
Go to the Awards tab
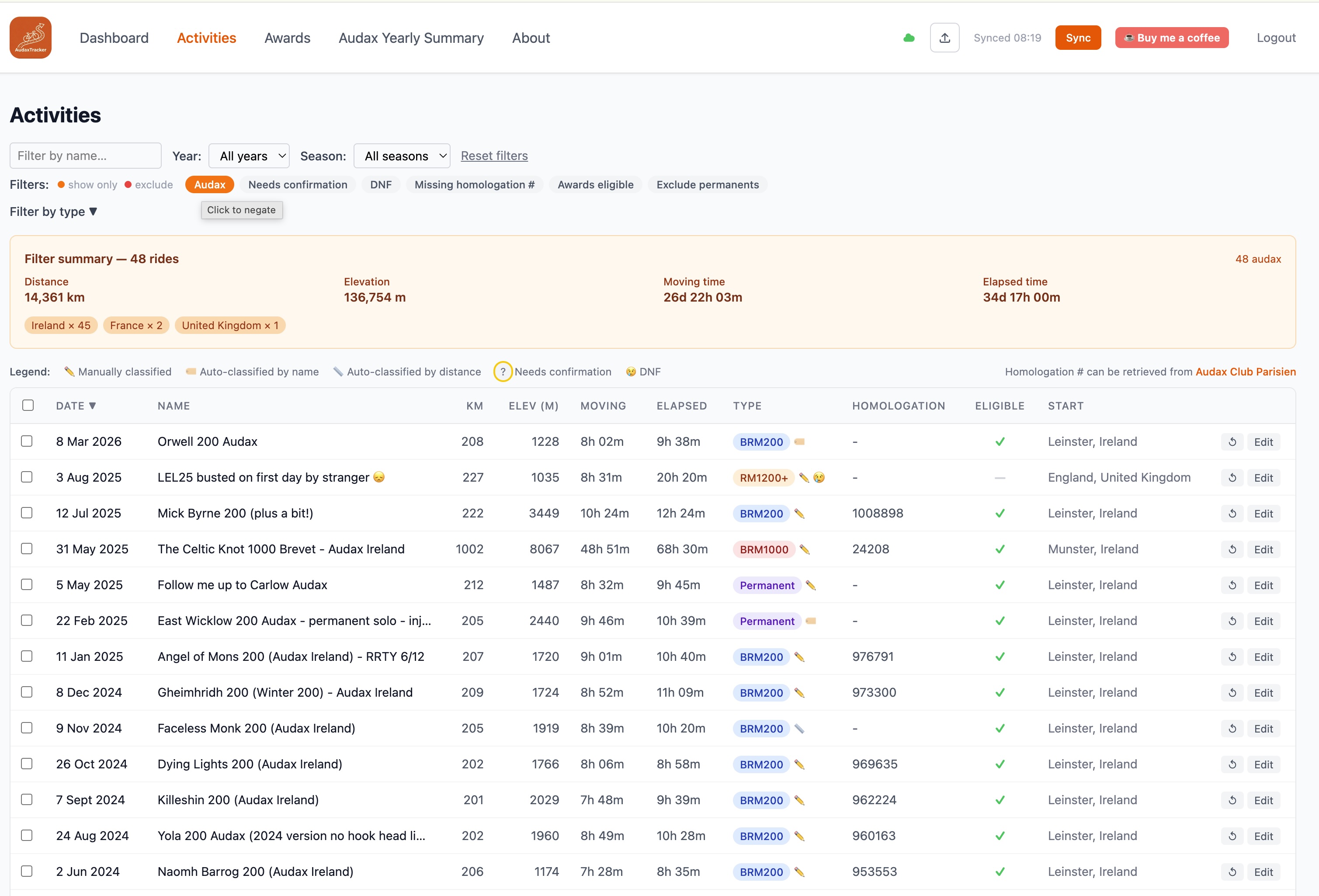287,38
